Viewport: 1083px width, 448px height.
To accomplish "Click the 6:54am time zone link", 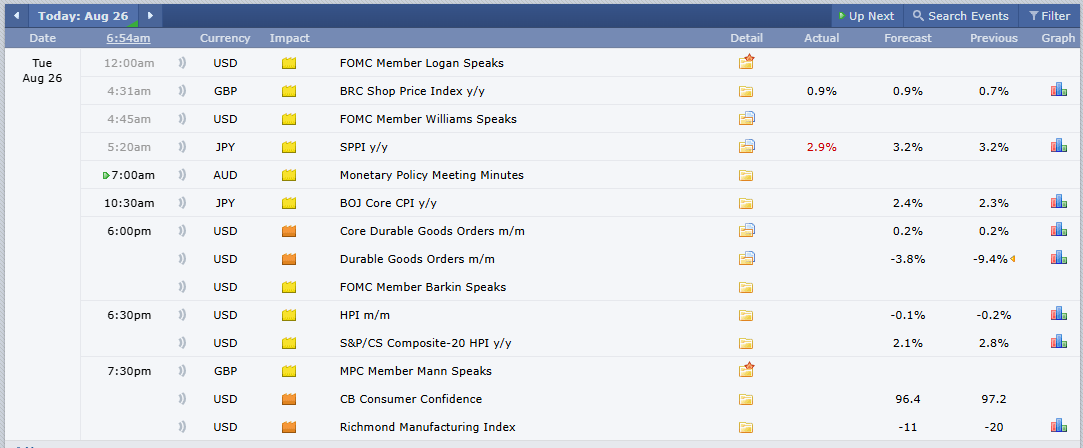I will pos(128,38).
